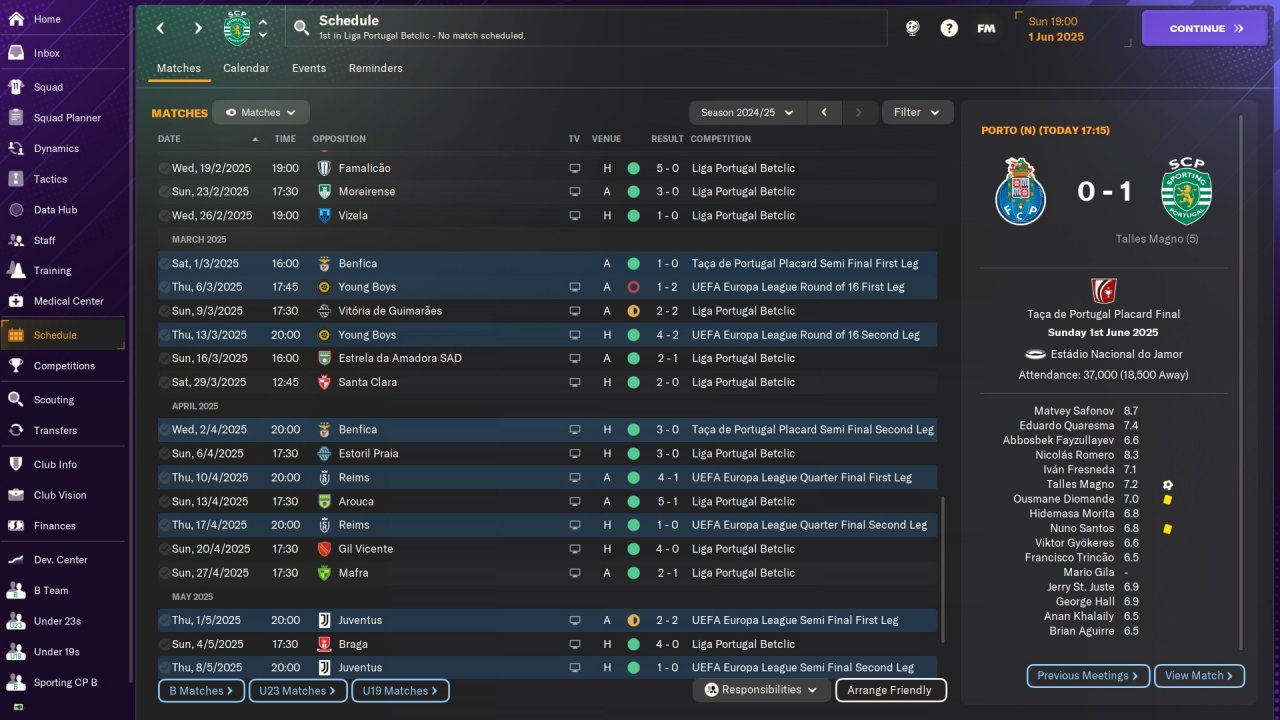Click the Porto crest in match summary
Screen dimensions: 1280x720
[1020, 191]
